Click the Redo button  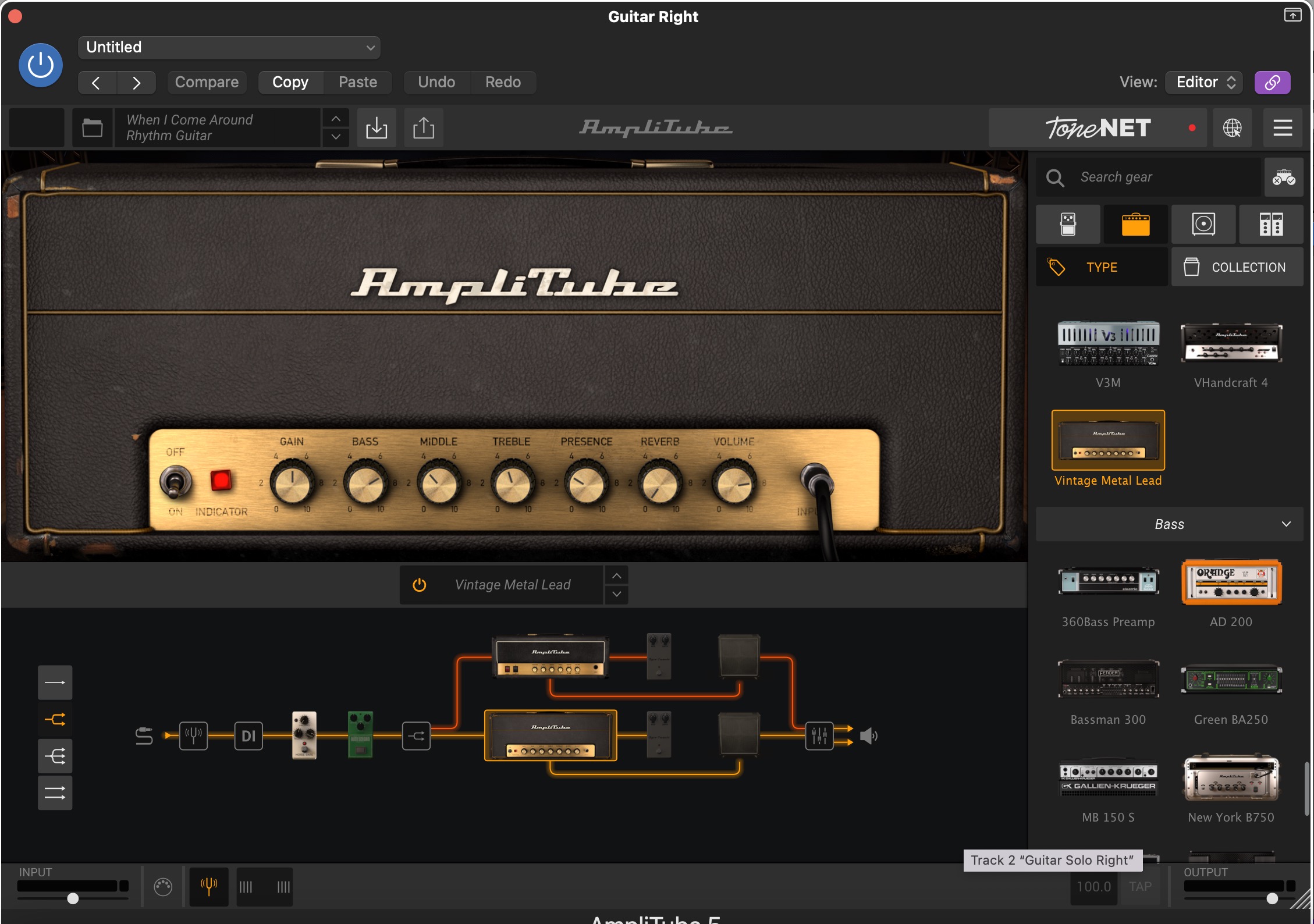point(503,83)
